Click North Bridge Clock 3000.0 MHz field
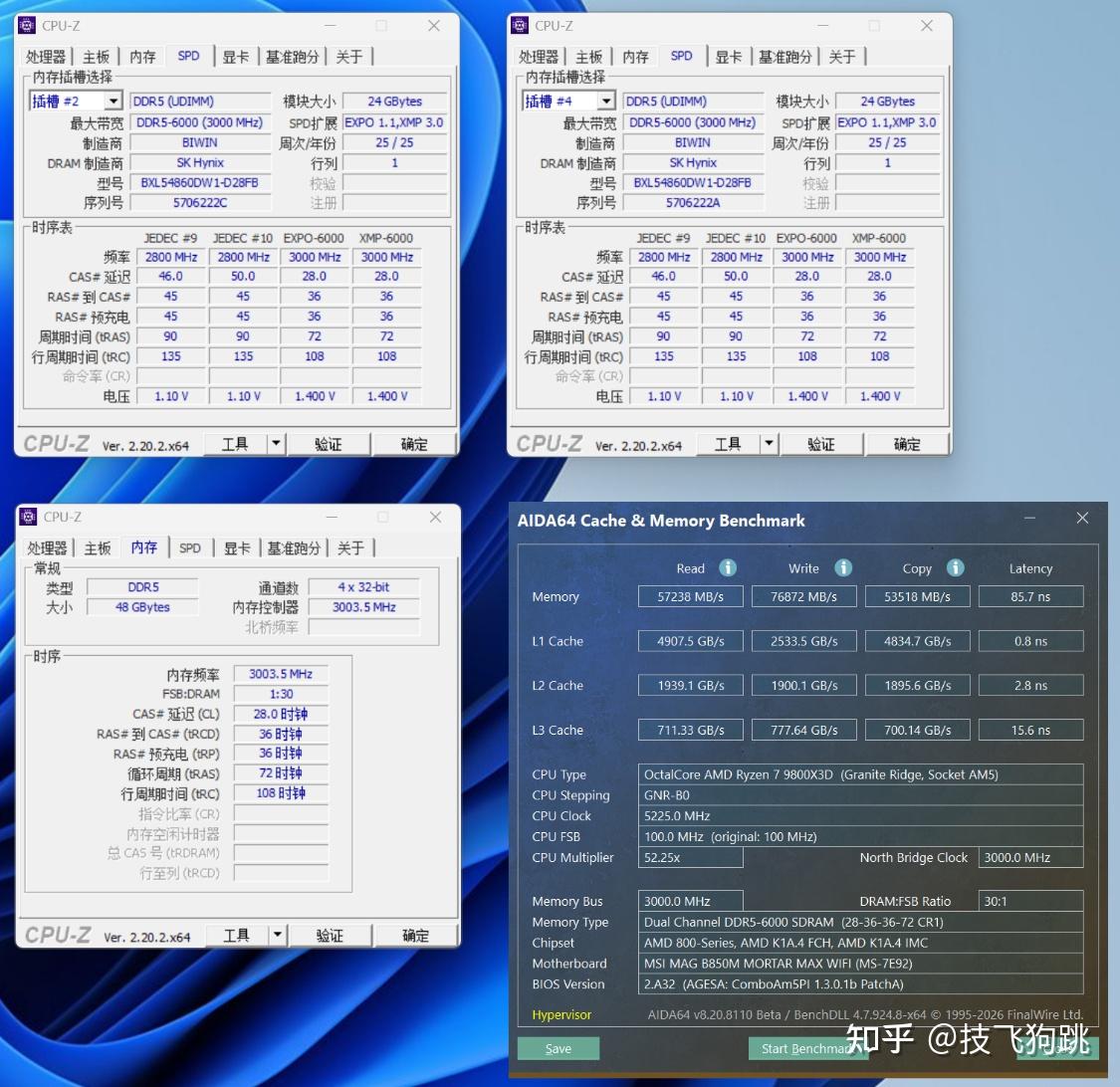The height and width of the screenshot is (1087, 1120). [1030, 857]
